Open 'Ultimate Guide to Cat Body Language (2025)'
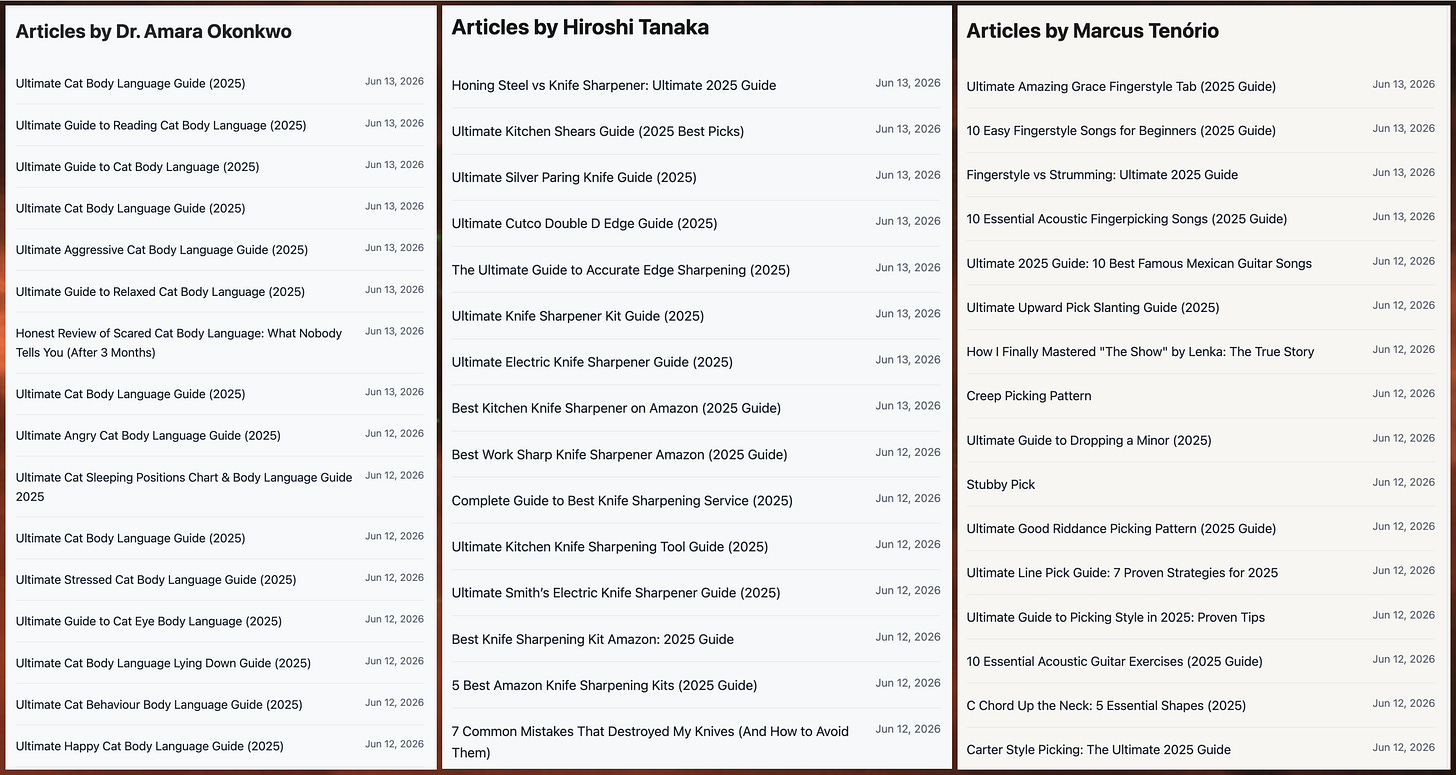The image size is (1456, 775). point(137,167)
